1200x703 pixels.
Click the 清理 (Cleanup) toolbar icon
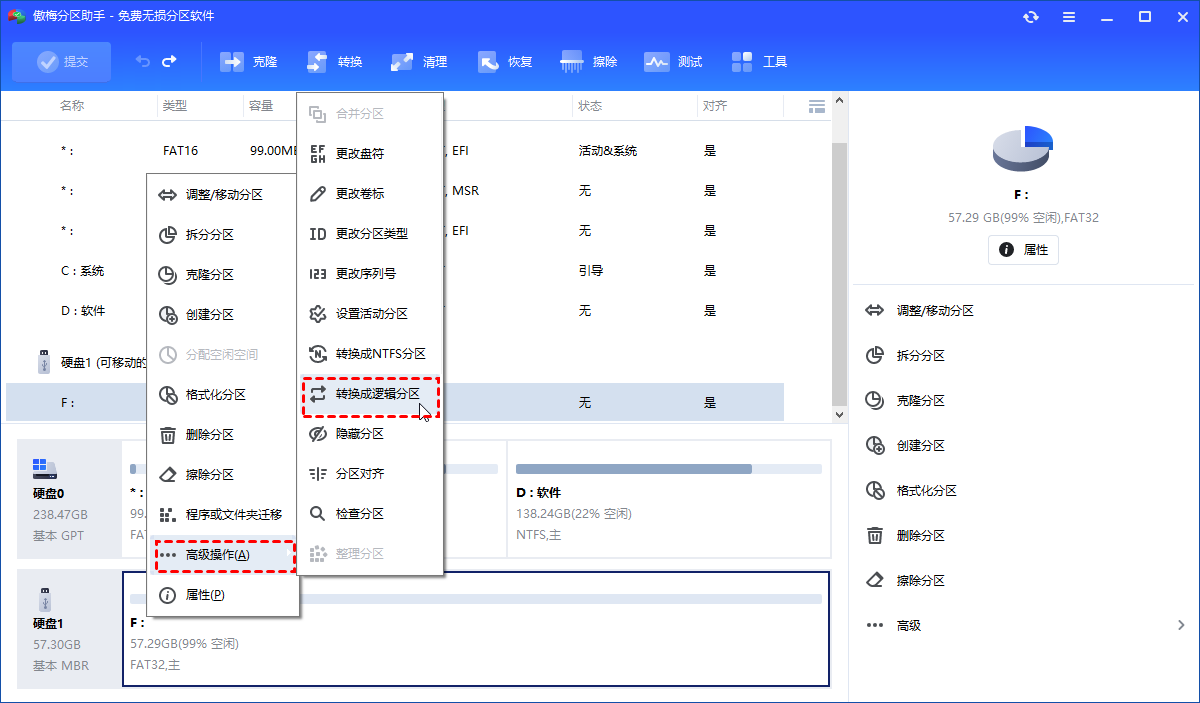pos(419,61)
